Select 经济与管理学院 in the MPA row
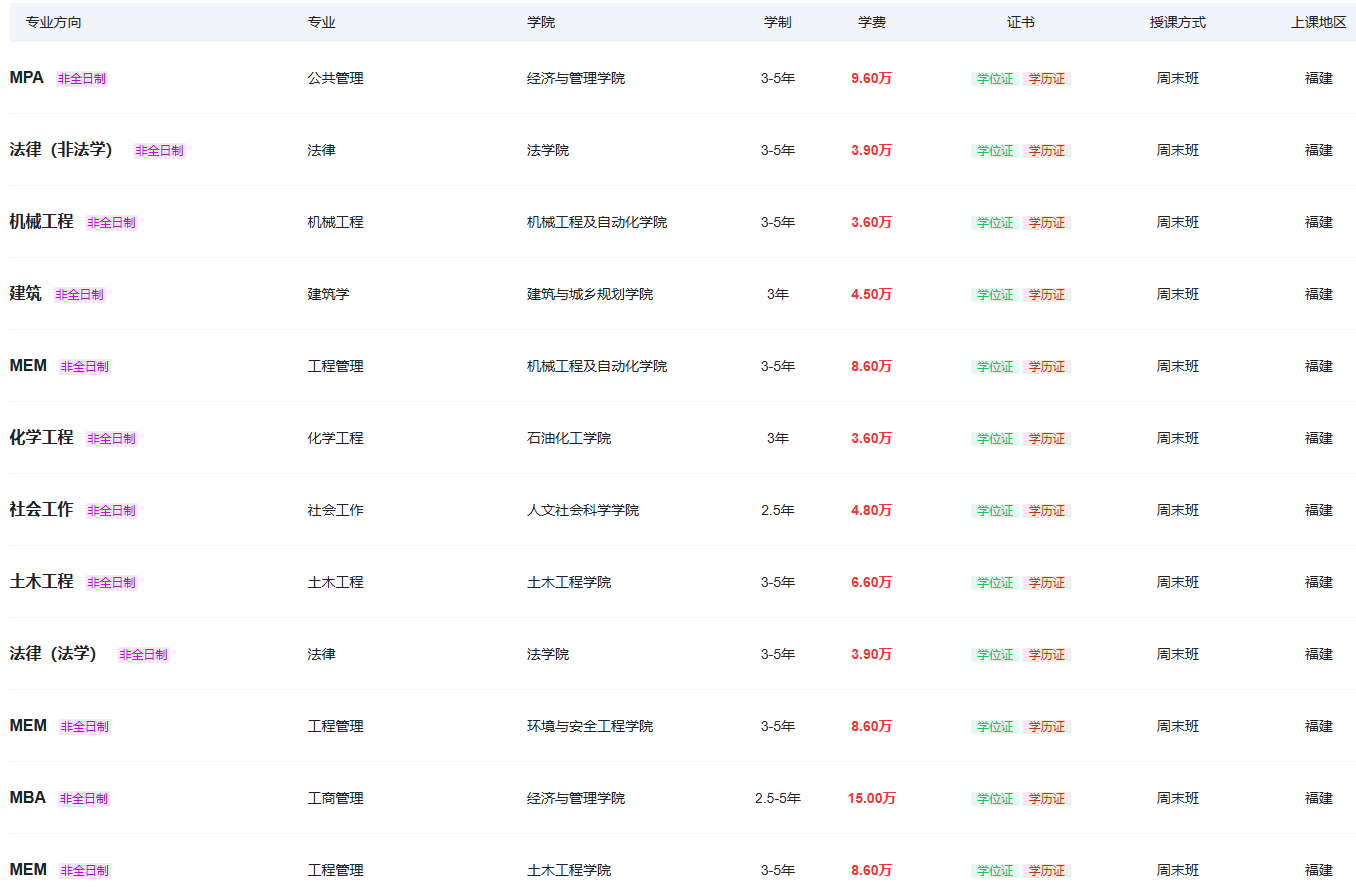Viewport: 1356px width, 894px height. point(576,78)
